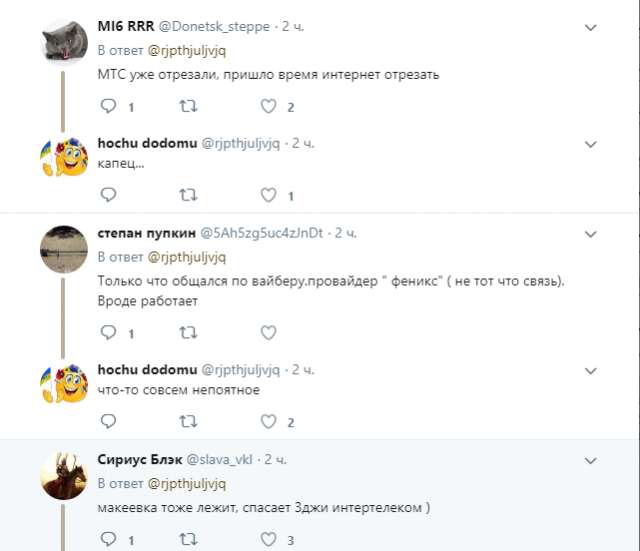Open Сириус Блэк's profile picture

tap(65, 476)
